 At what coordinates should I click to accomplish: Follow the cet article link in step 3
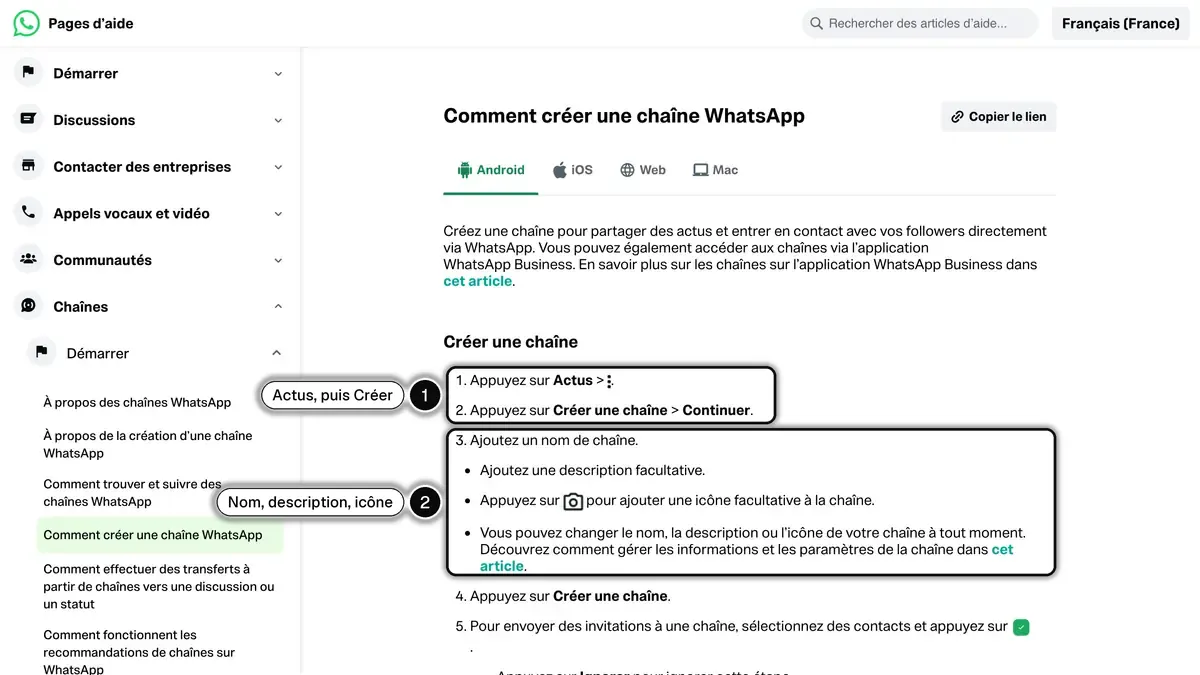(746, 558)
